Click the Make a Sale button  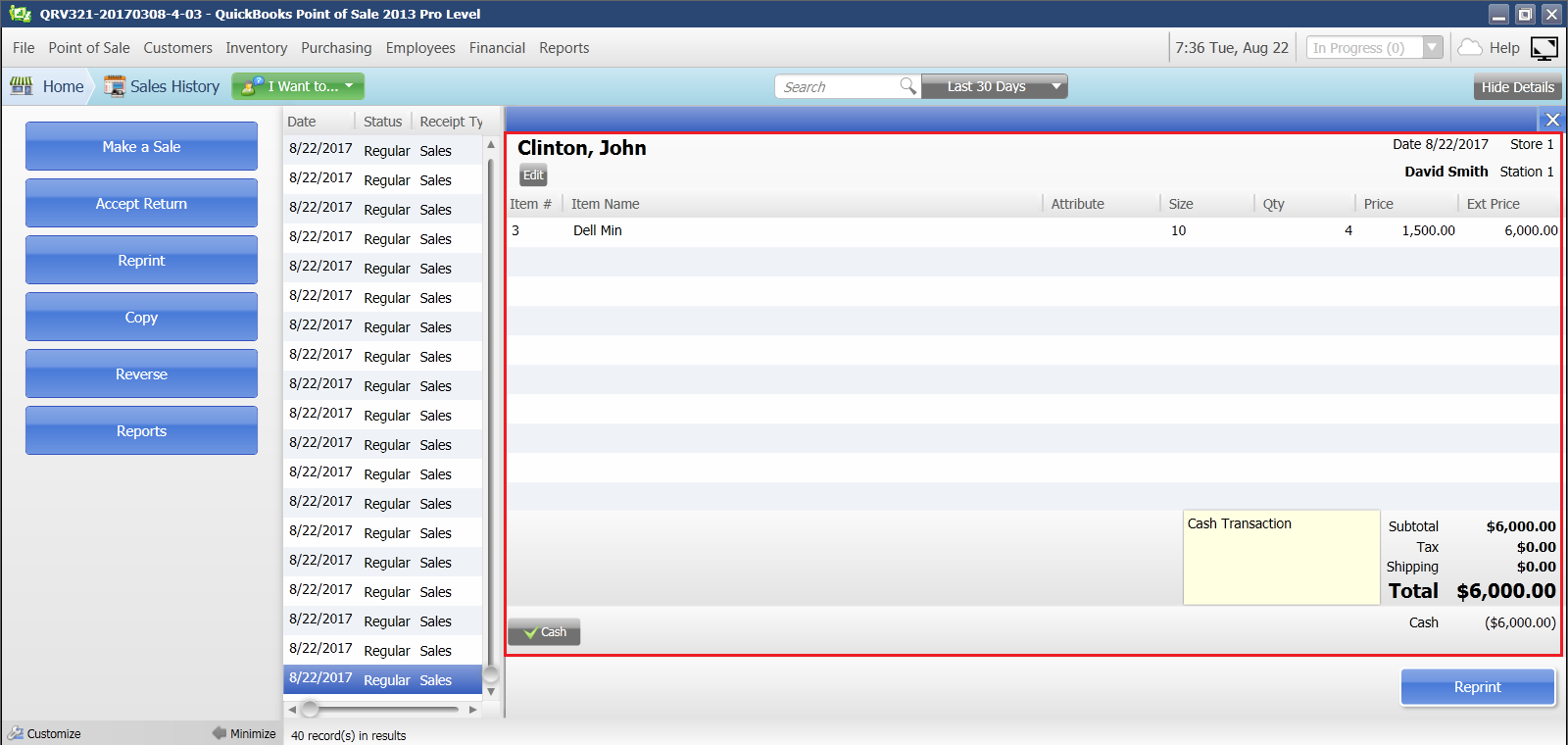click(x=141, y=146)
